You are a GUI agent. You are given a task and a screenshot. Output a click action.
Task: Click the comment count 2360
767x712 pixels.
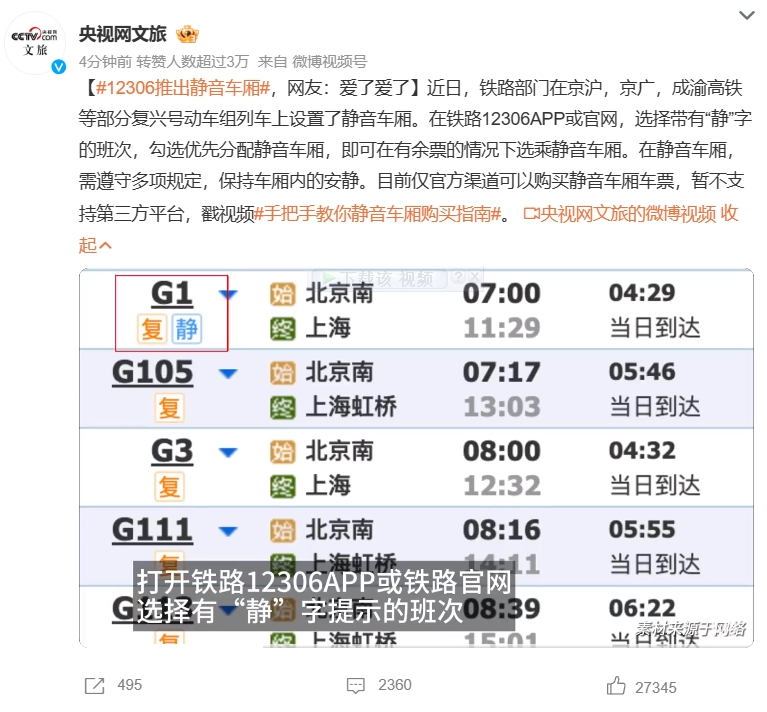395,685
